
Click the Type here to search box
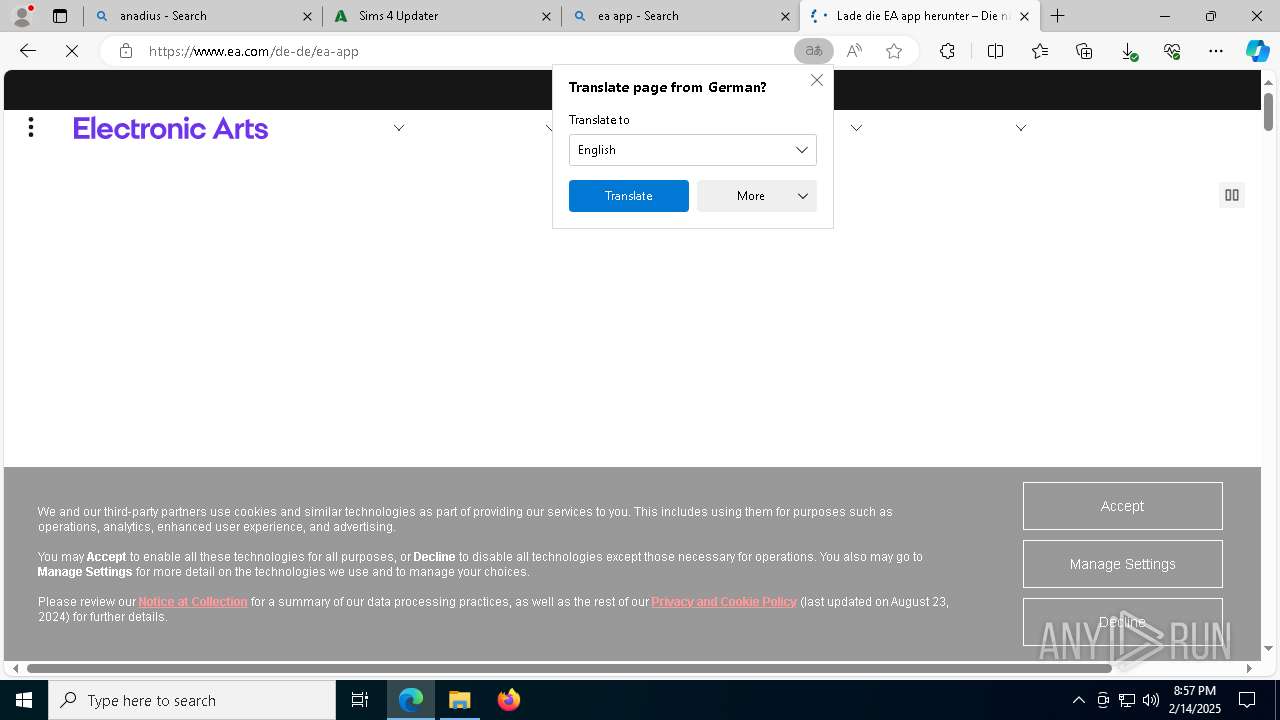(192, 700)
